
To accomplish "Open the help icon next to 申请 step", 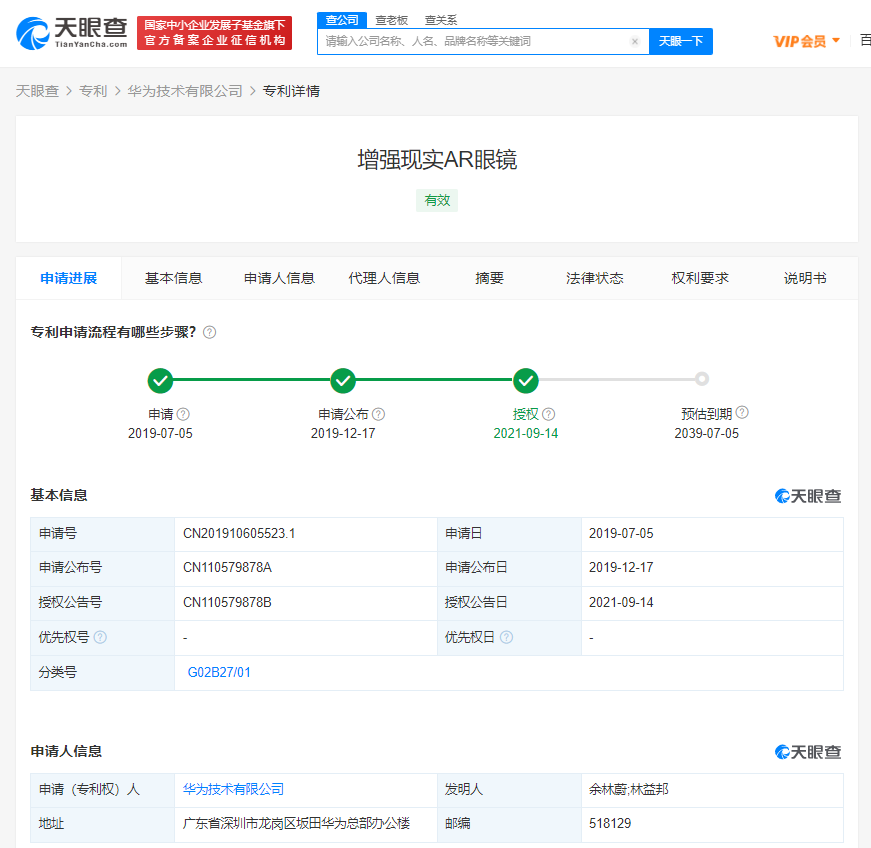I will coord(183,414).
